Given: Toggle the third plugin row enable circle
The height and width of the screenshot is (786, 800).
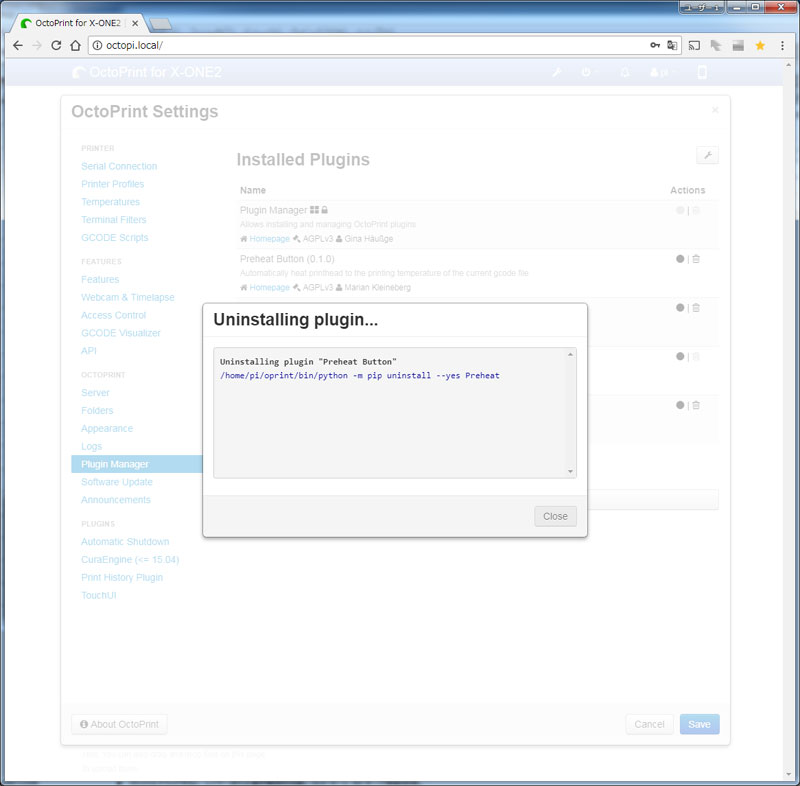Looking at the screenshot, I should coord(680,308).
